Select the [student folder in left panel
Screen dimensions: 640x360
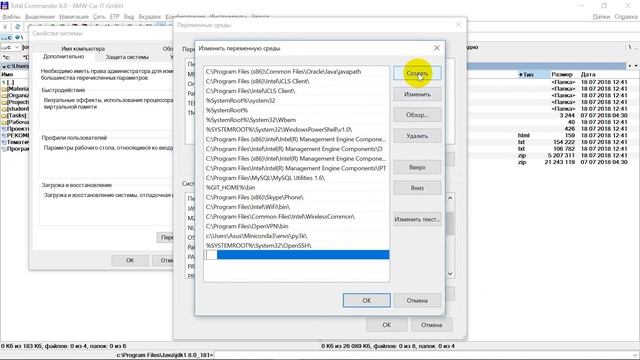[16, 109]
